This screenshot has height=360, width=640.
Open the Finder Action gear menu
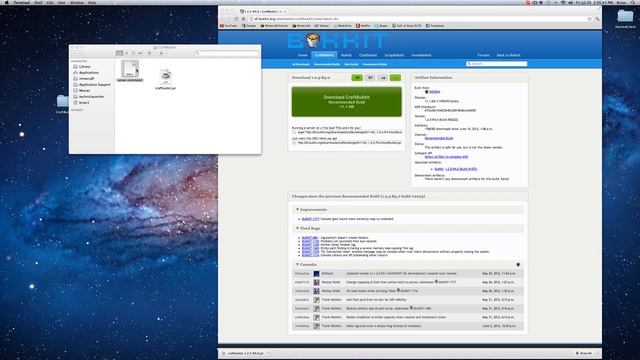click(150, 53)
